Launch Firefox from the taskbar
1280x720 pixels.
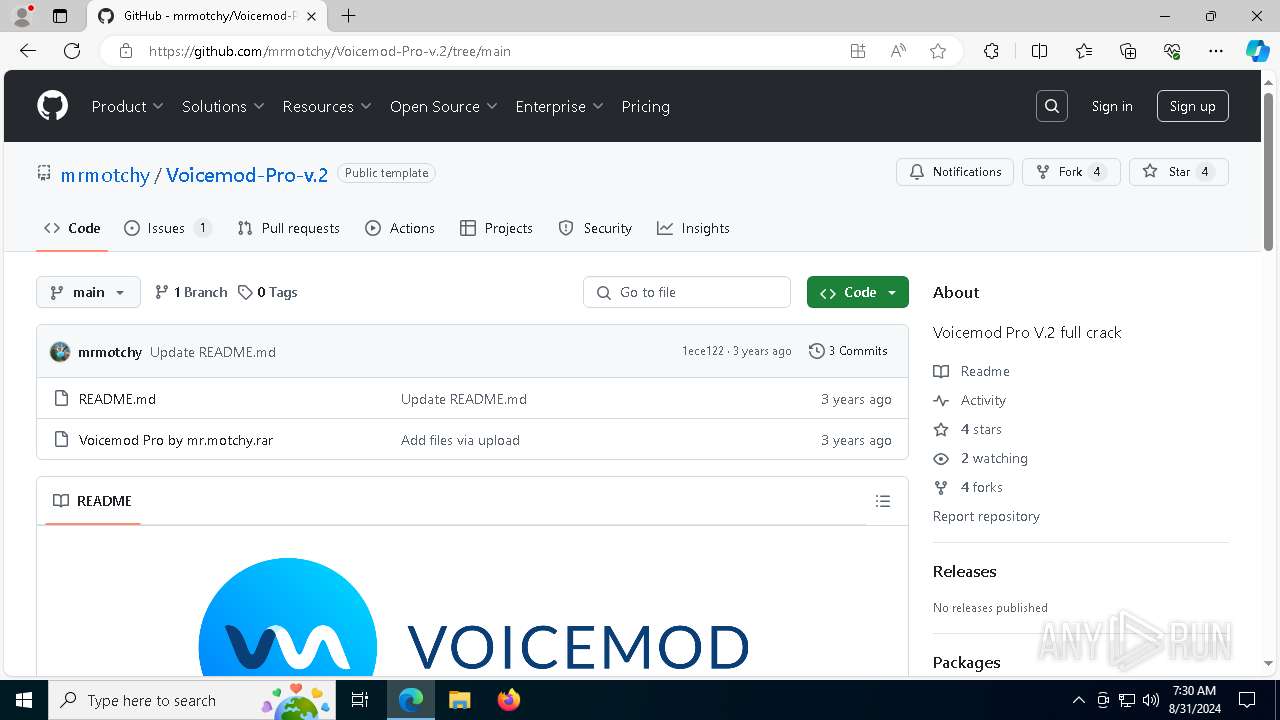pyautogui.click(x=508, y=700)
